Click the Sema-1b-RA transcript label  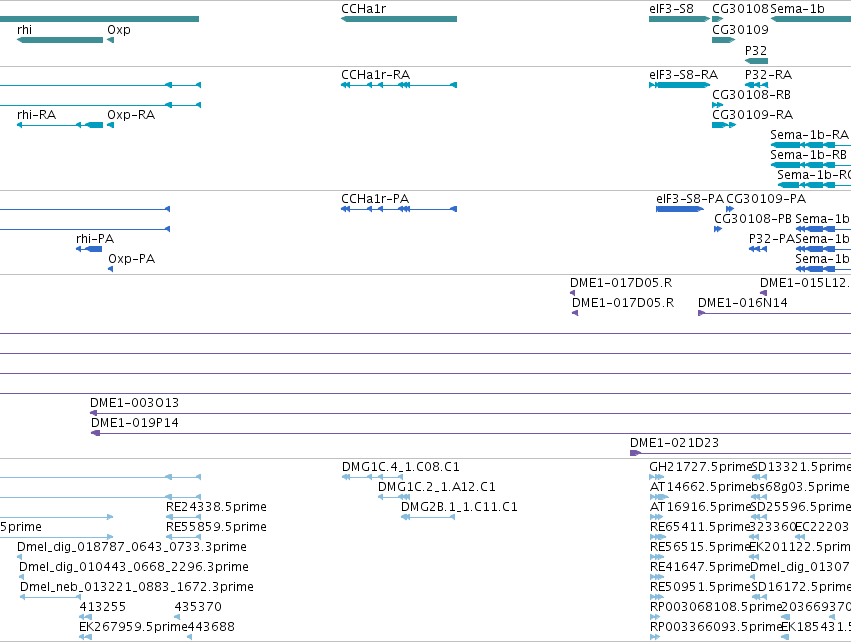pos(809,135)
